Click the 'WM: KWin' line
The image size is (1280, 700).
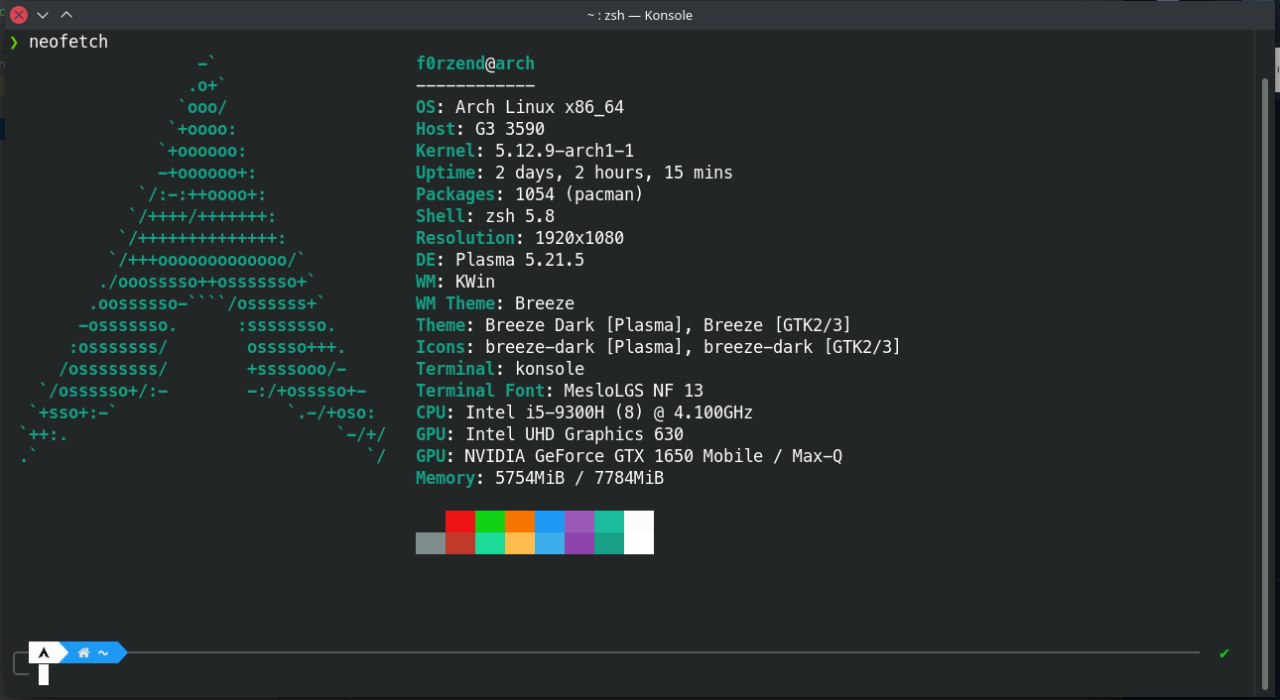point(455,282)
